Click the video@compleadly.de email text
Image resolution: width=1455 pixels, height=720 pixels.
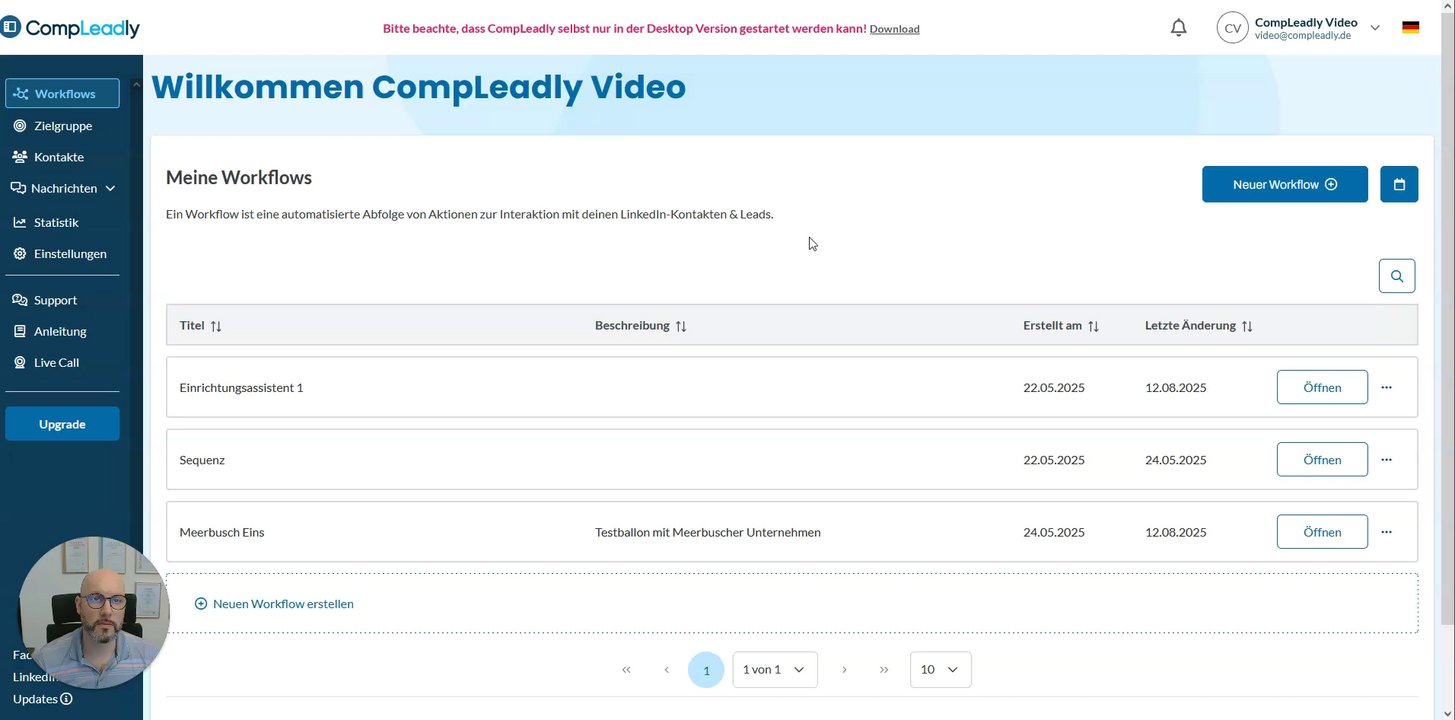1305,35
